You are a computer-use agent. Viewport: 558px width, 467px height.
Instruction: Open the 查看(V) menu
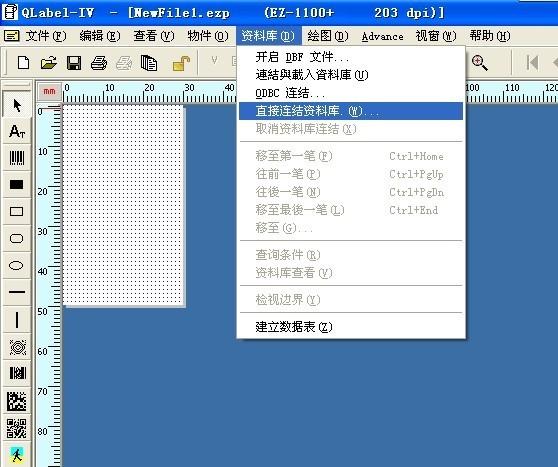tap(154, 36)
